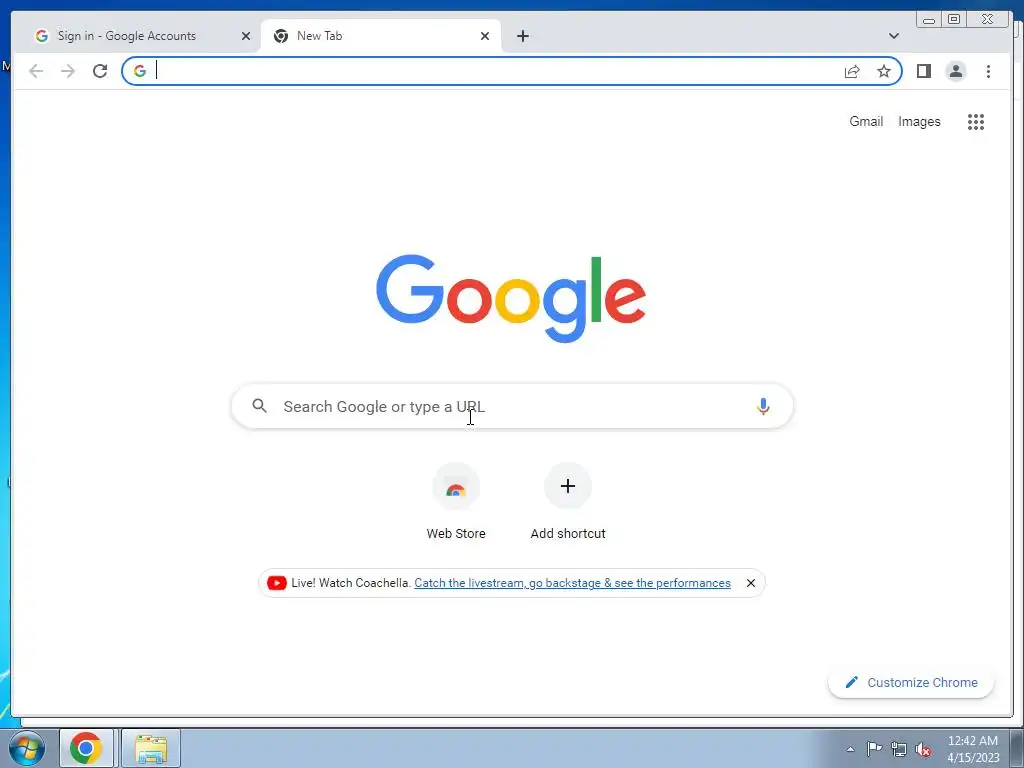Start voice search with the microphone icon
1024x768 pixels.
pyautogui.click(x=763, y=406)
